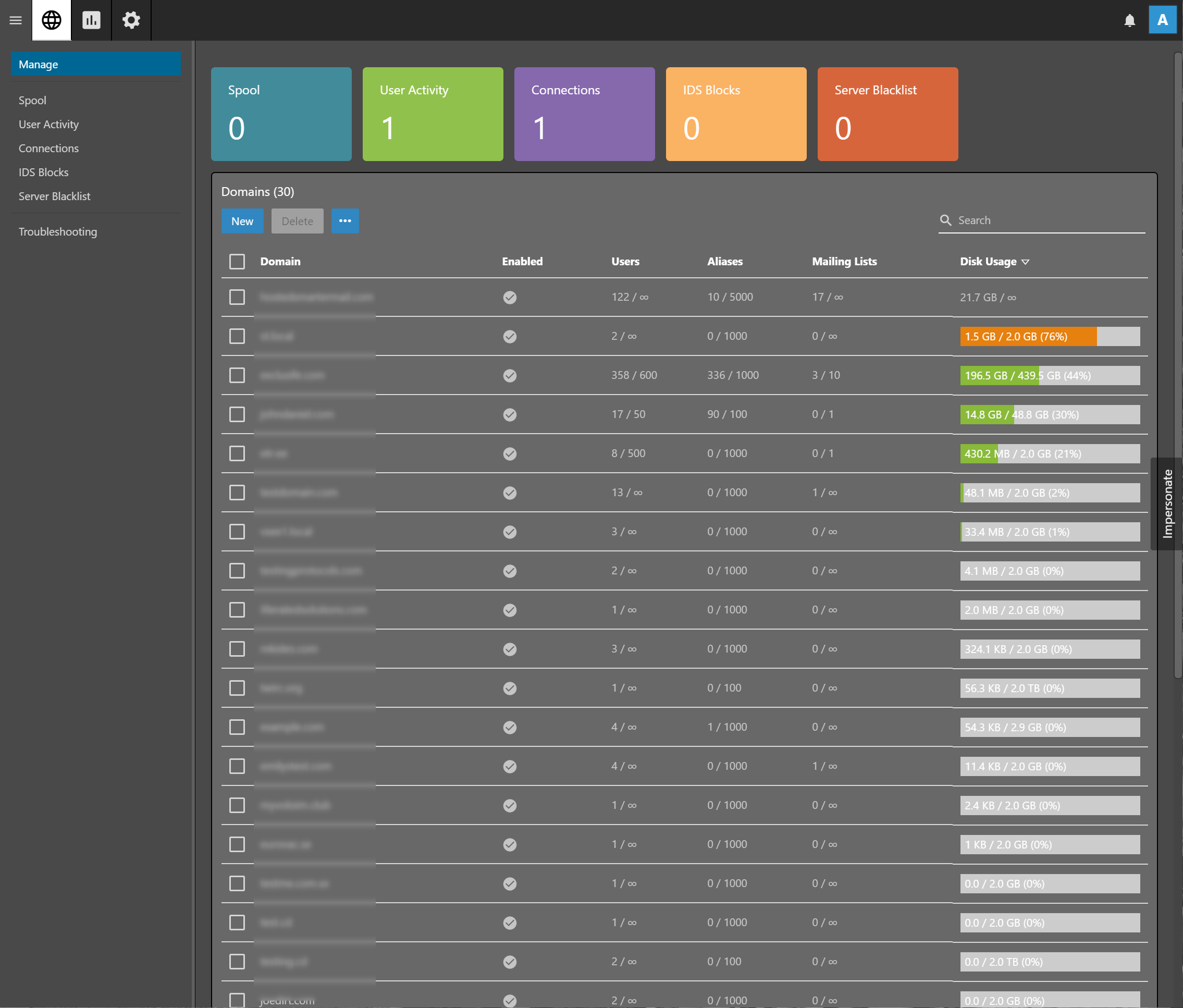Open the hamburger navigation menu

point(16,20)
